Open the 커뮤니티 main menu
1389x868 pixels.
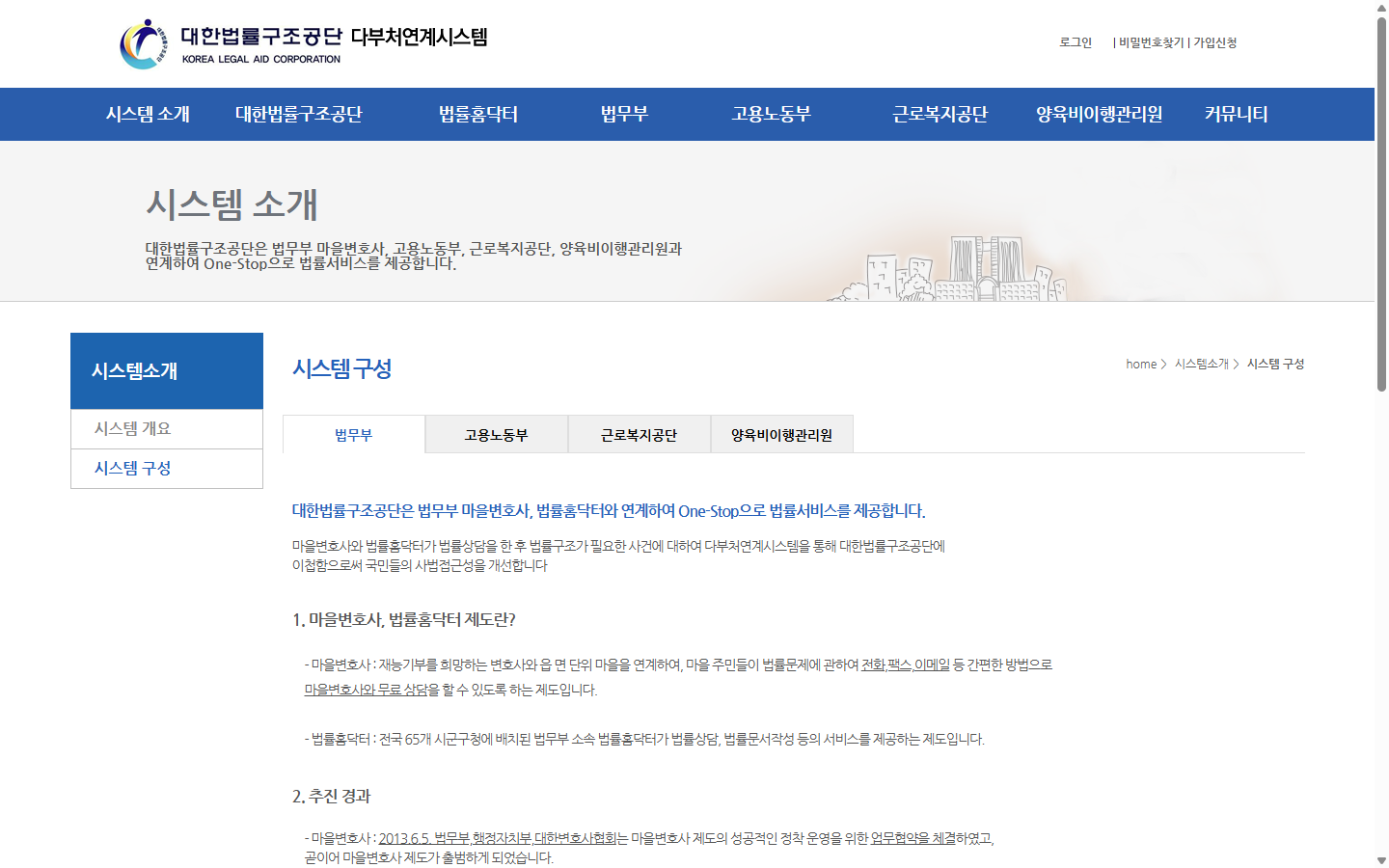[1237, 114]
